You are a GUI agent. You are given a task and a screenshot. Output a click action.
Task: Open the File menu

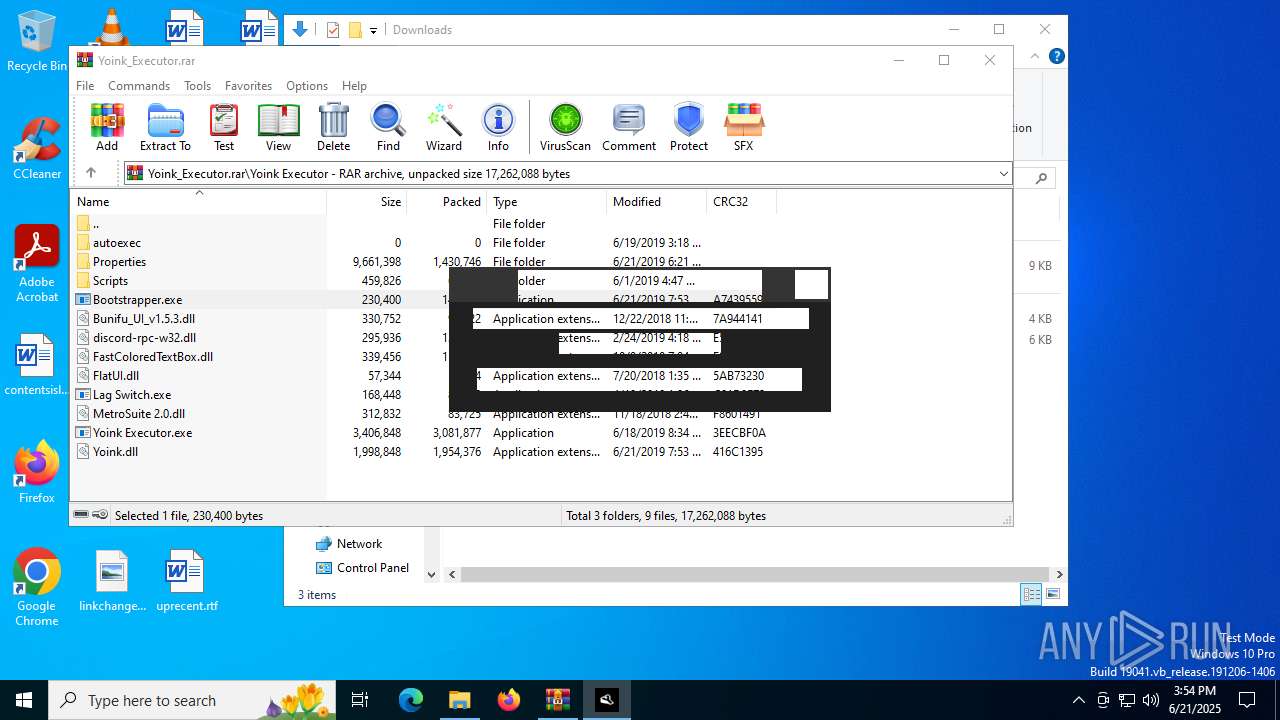(85, 86)
